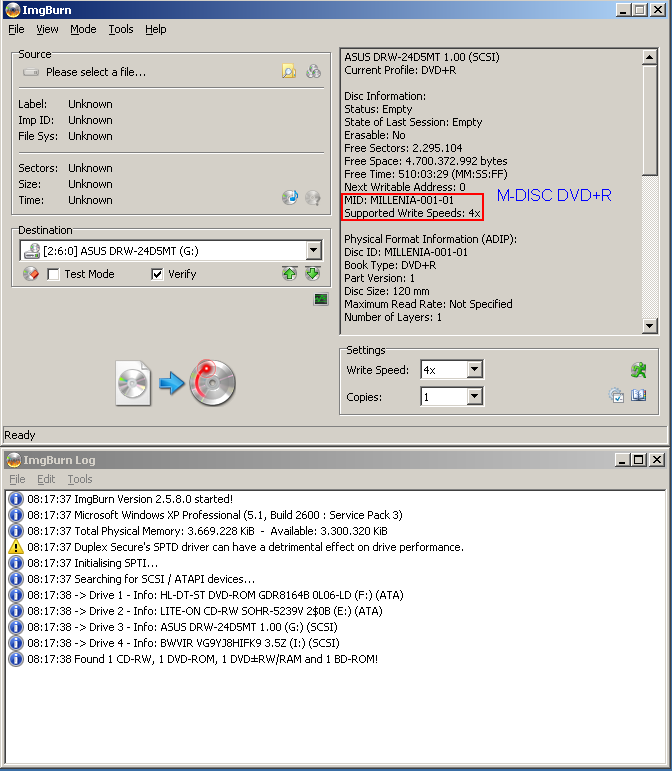Click the large Write image to disc button
672x771 pixels.
pyautogui.click(x=175, y=383)
